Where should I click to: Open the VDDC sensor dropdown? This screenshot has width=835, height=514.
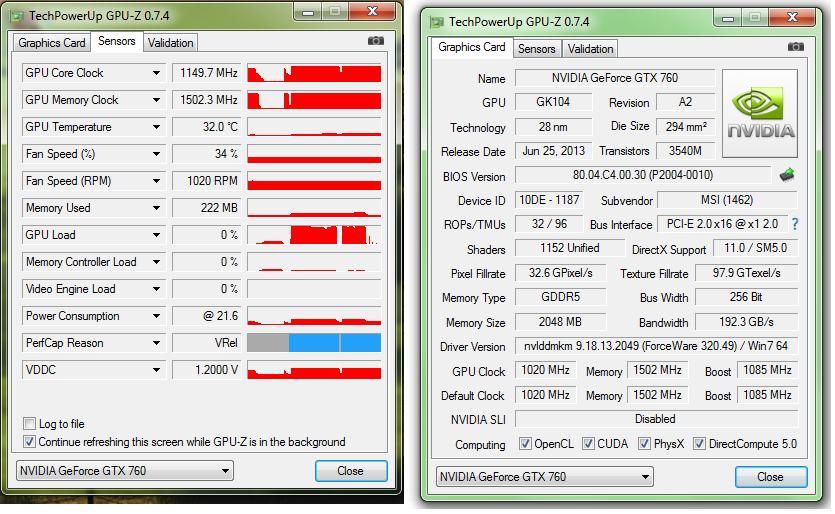click(157, 370)
